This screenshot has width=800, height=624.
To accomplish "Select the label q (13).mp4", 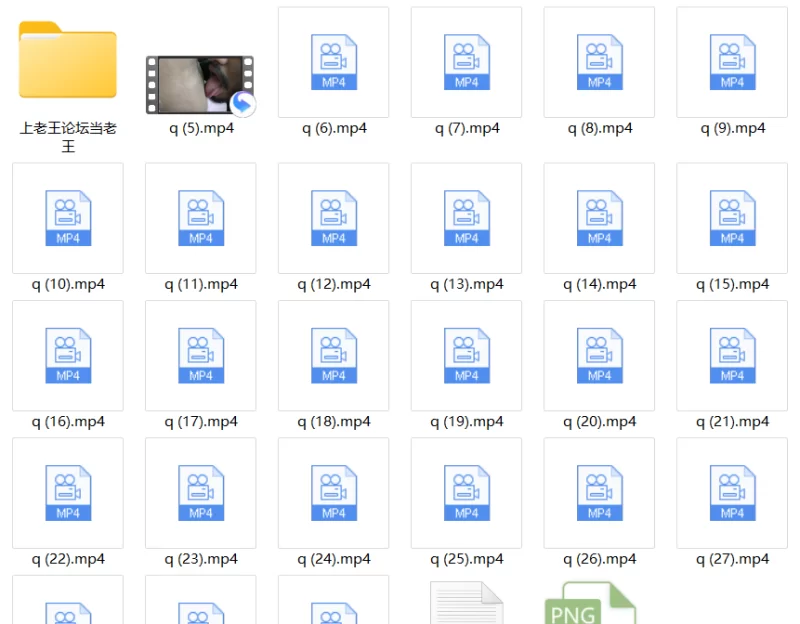I will (x=467, y=284).
